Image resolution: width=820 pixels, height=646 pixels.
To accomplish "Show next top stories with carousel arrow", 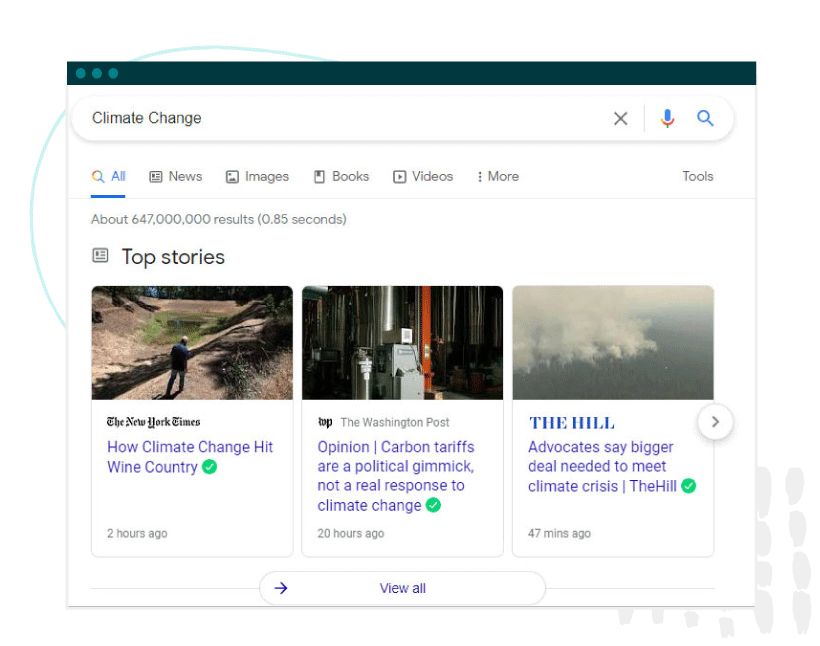I will (715, 422).
